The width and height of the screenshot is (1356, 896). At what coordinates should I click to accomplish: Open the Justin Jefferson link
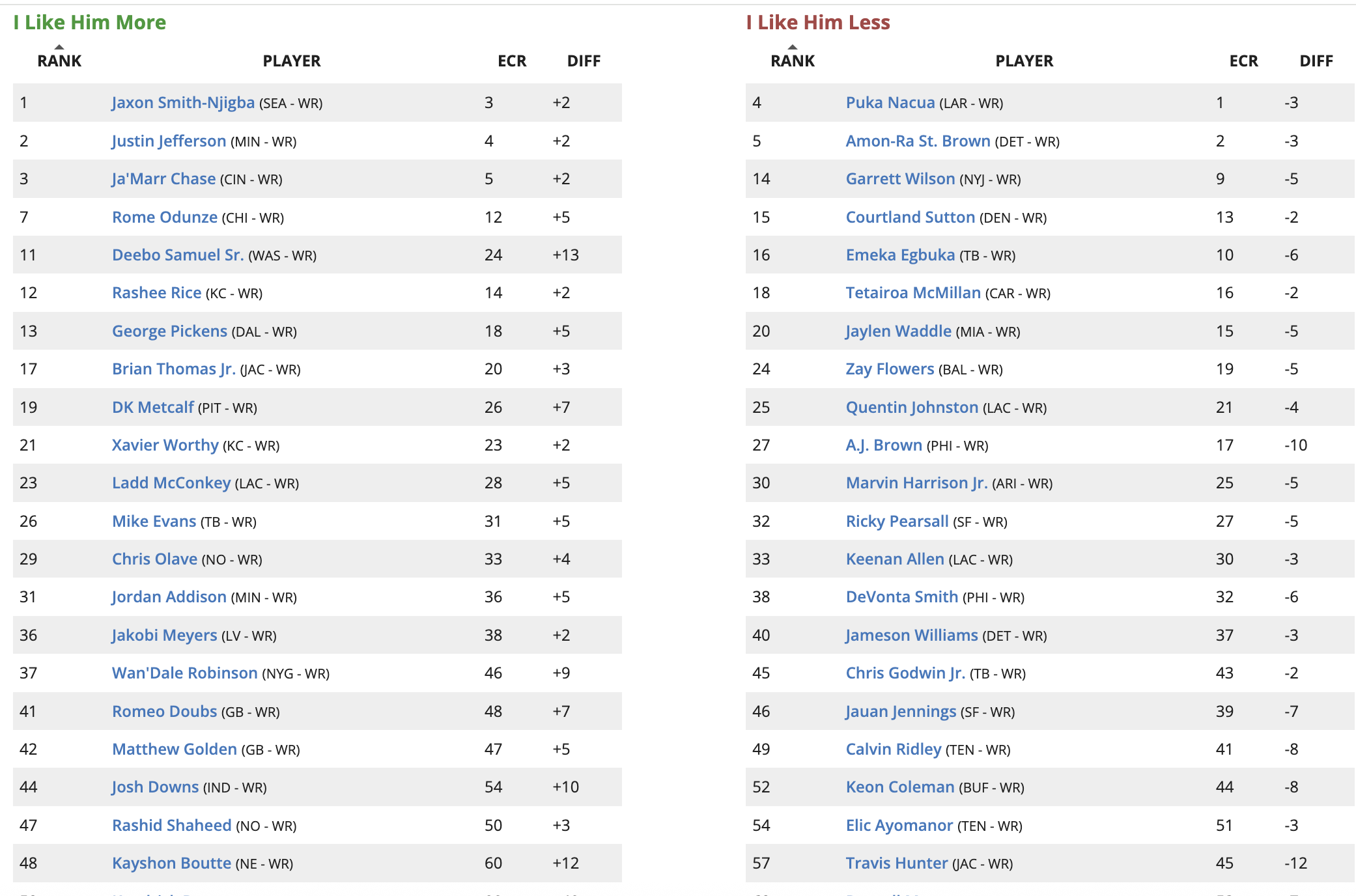(x=169, y=141)
